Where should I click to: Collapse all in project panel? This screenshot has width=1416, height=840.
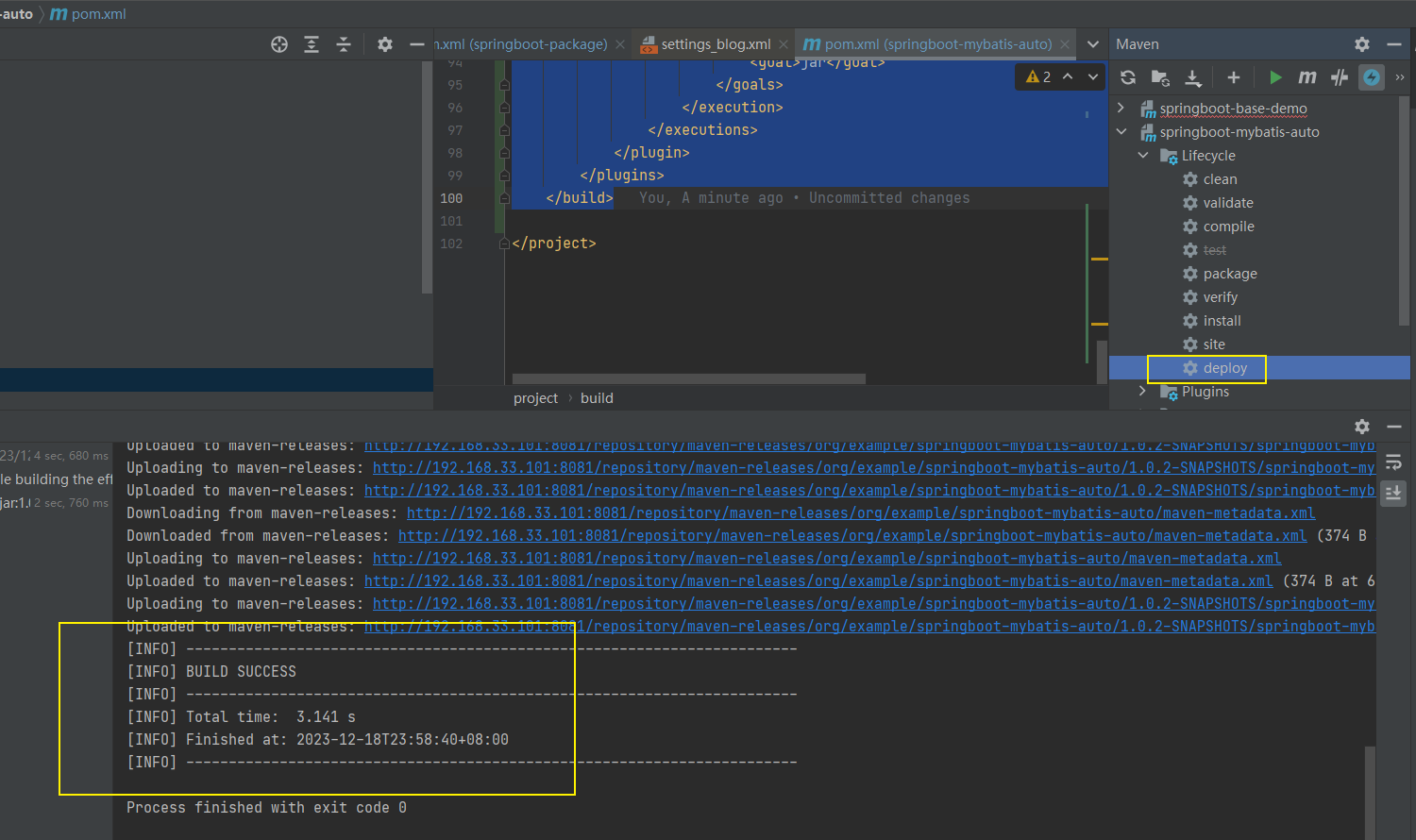point(344,44)
